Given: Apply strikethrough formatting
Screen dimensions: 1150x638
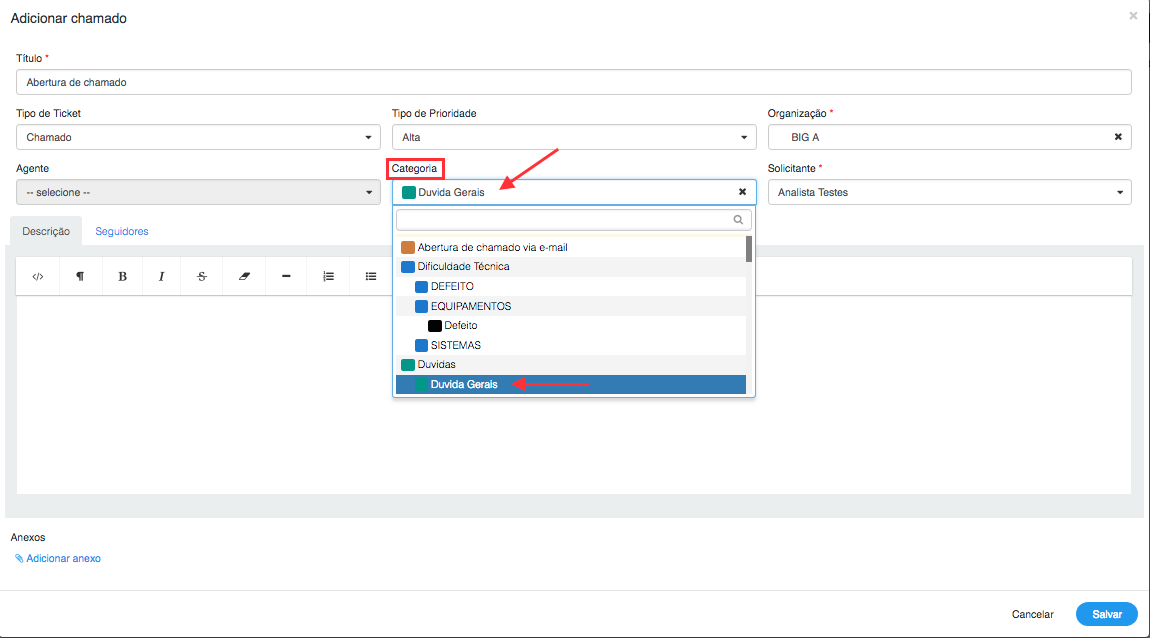Looking at the screenshot, I should [x=202, y=276].
